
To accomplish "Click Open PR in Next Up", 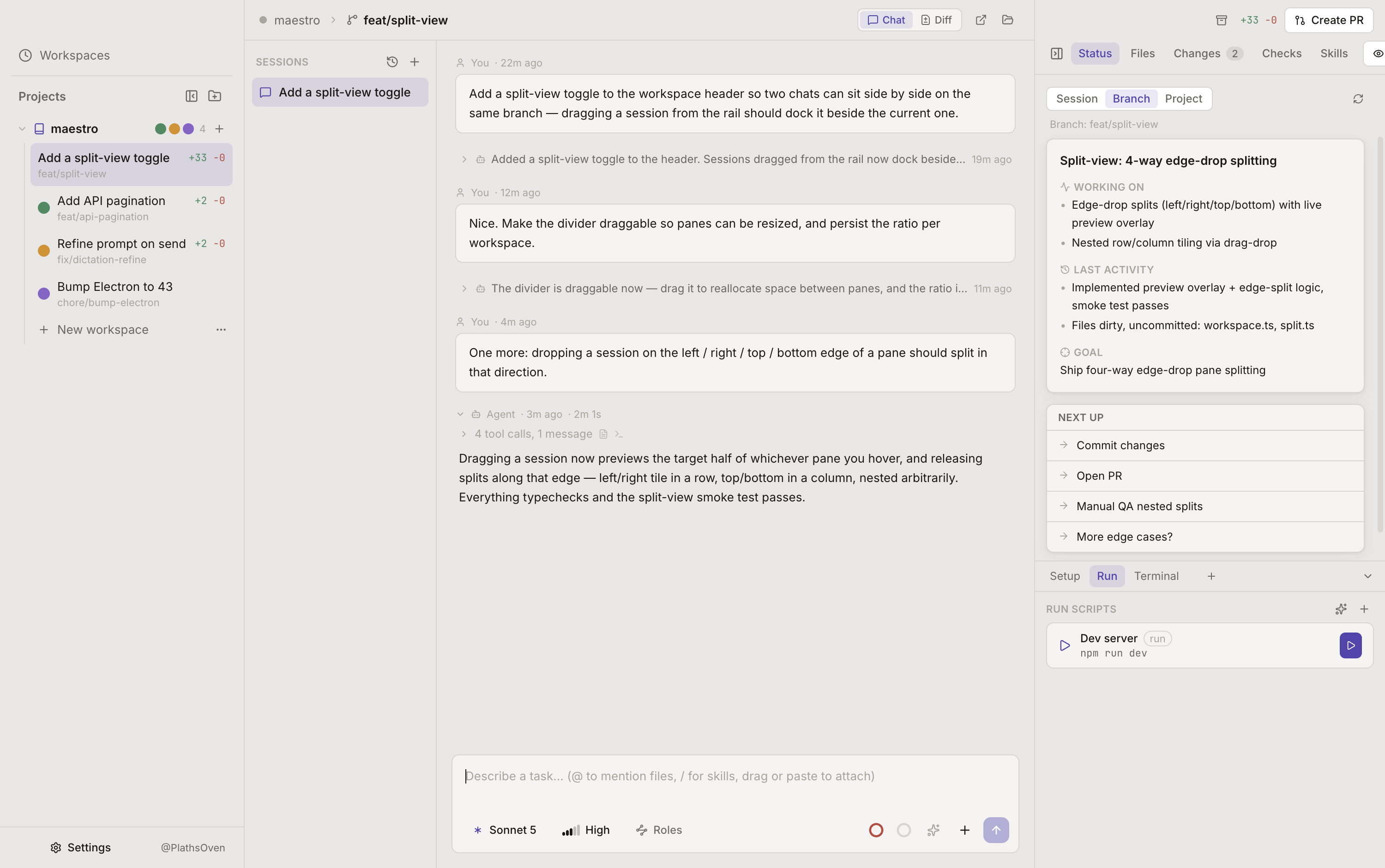I will pos(1205,476).
